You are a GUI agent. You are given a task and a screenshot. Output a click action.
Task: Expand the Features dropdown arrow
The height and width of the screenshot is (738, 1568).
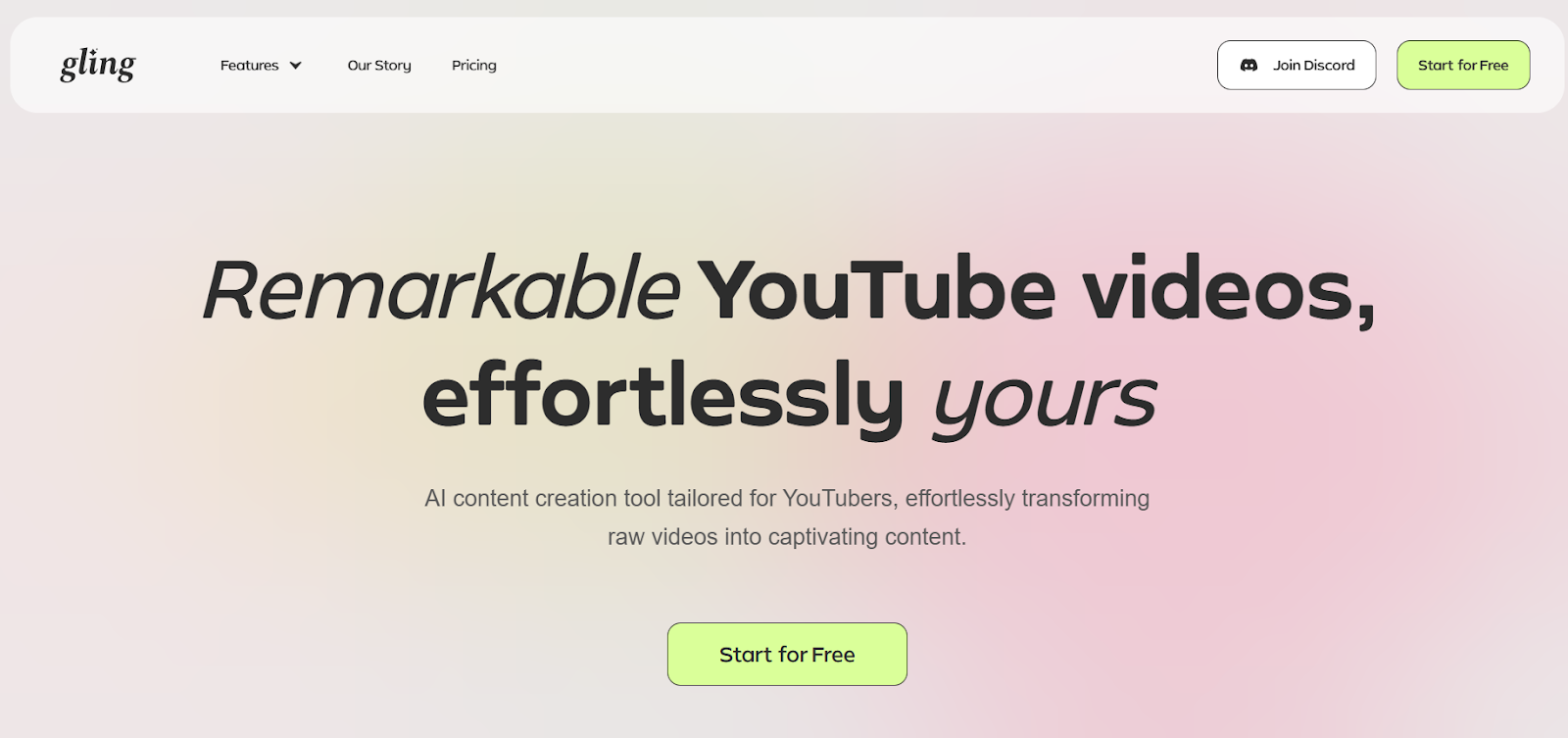[295, 66]
